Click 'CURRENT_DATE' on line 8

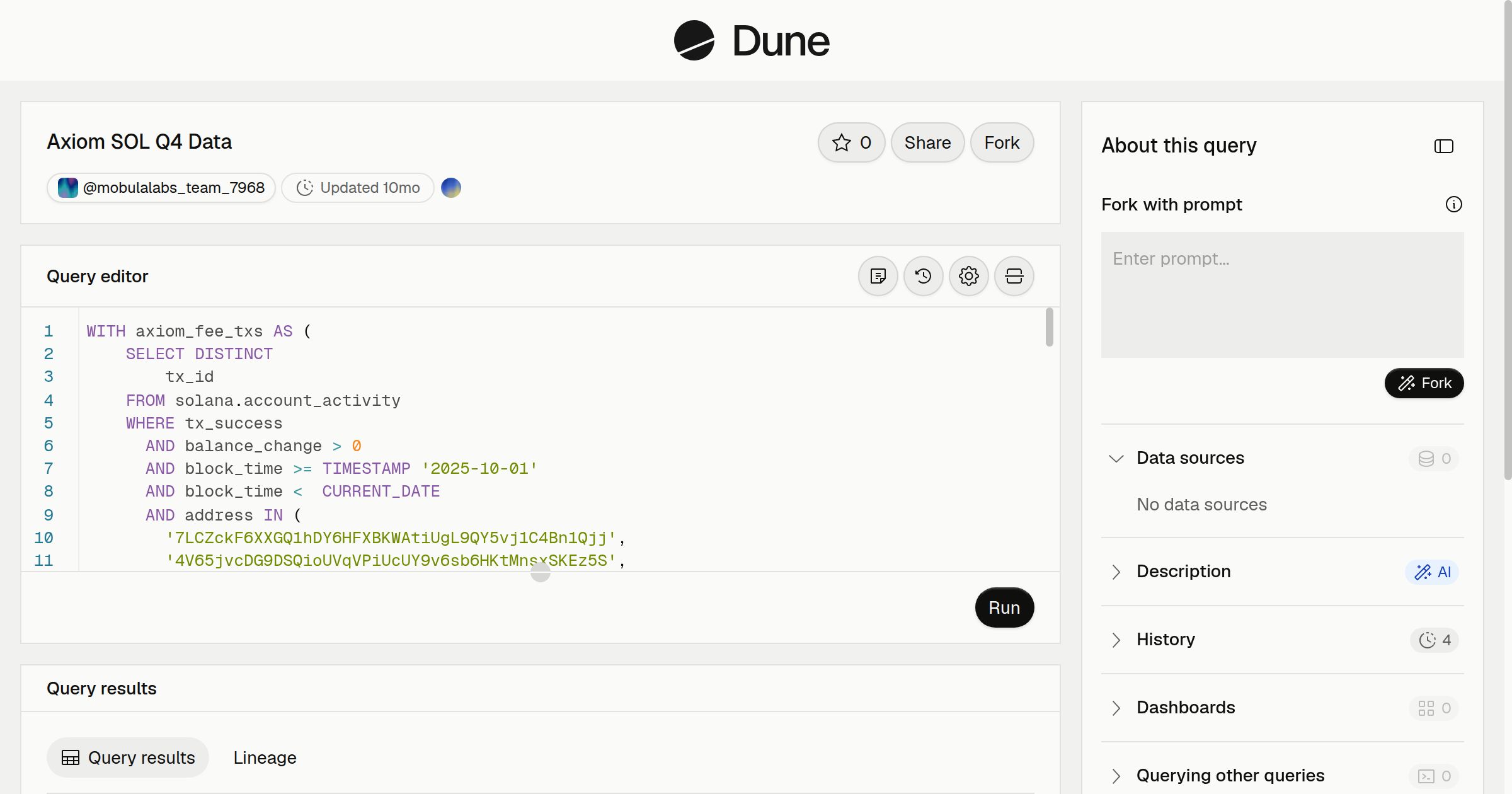[x=381, y=491]
